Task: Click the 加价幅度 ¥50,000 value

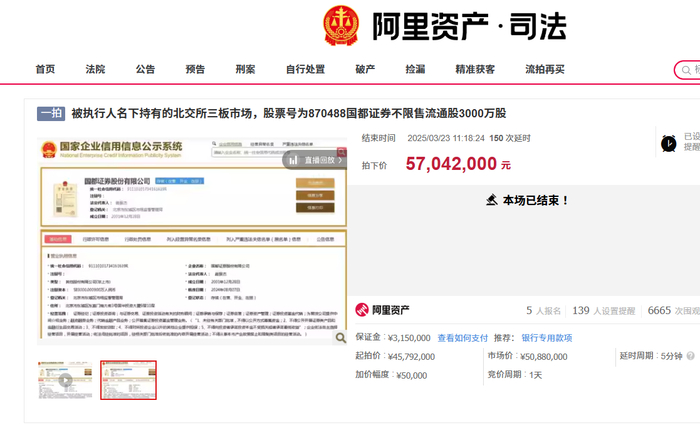Action: [x=412, y=376]
